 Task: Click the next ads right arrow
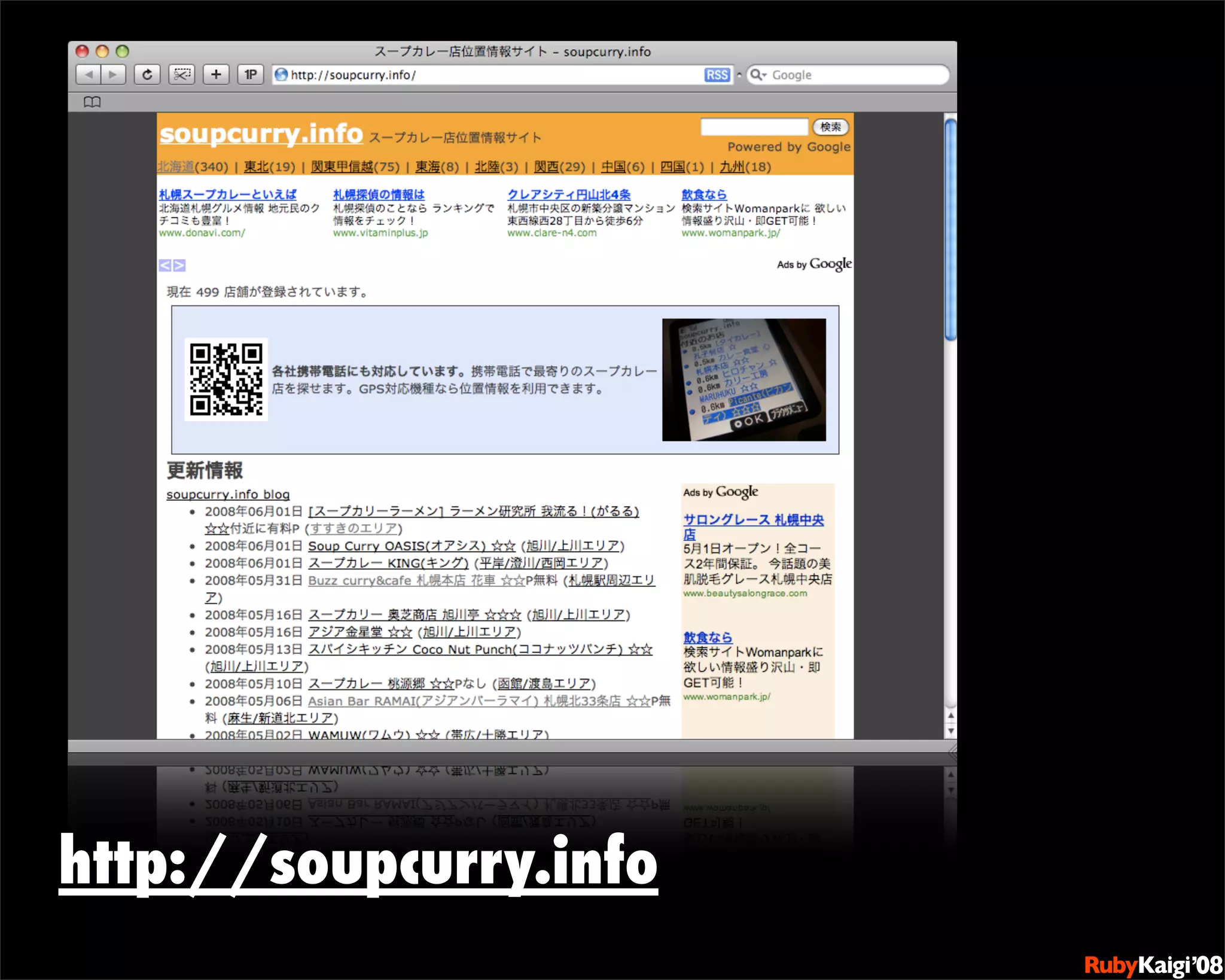click(179, 265)
